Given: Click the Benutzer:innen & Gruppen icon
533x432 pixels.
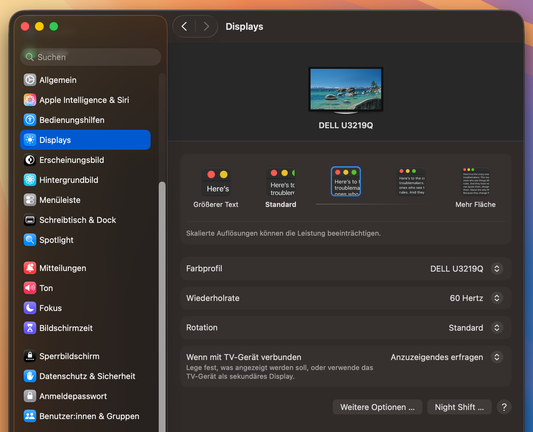Looking at the screenshot, I should (x=30, y=416).
